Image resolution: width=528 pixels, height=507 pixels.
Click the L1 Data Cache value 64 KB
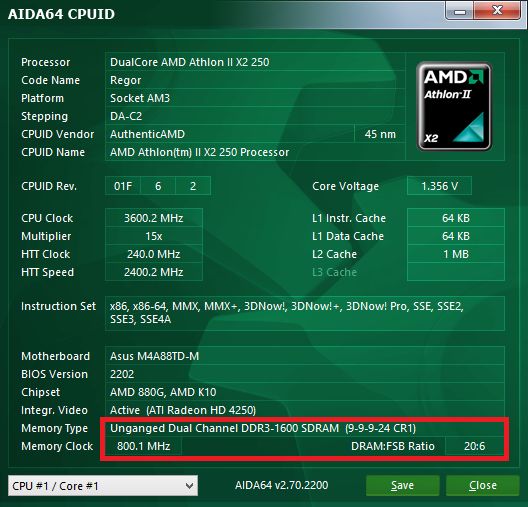pyautogui.click(x=456, y=236)
